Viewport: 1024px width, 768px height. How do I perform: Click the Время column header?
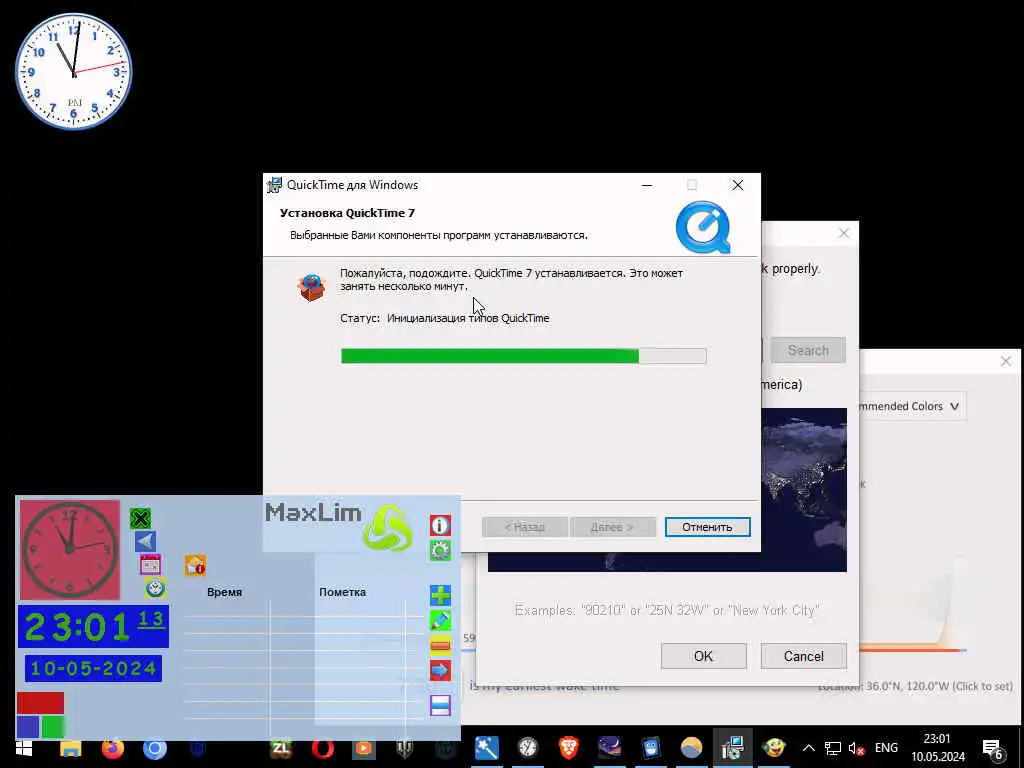[x=224, y=592]
